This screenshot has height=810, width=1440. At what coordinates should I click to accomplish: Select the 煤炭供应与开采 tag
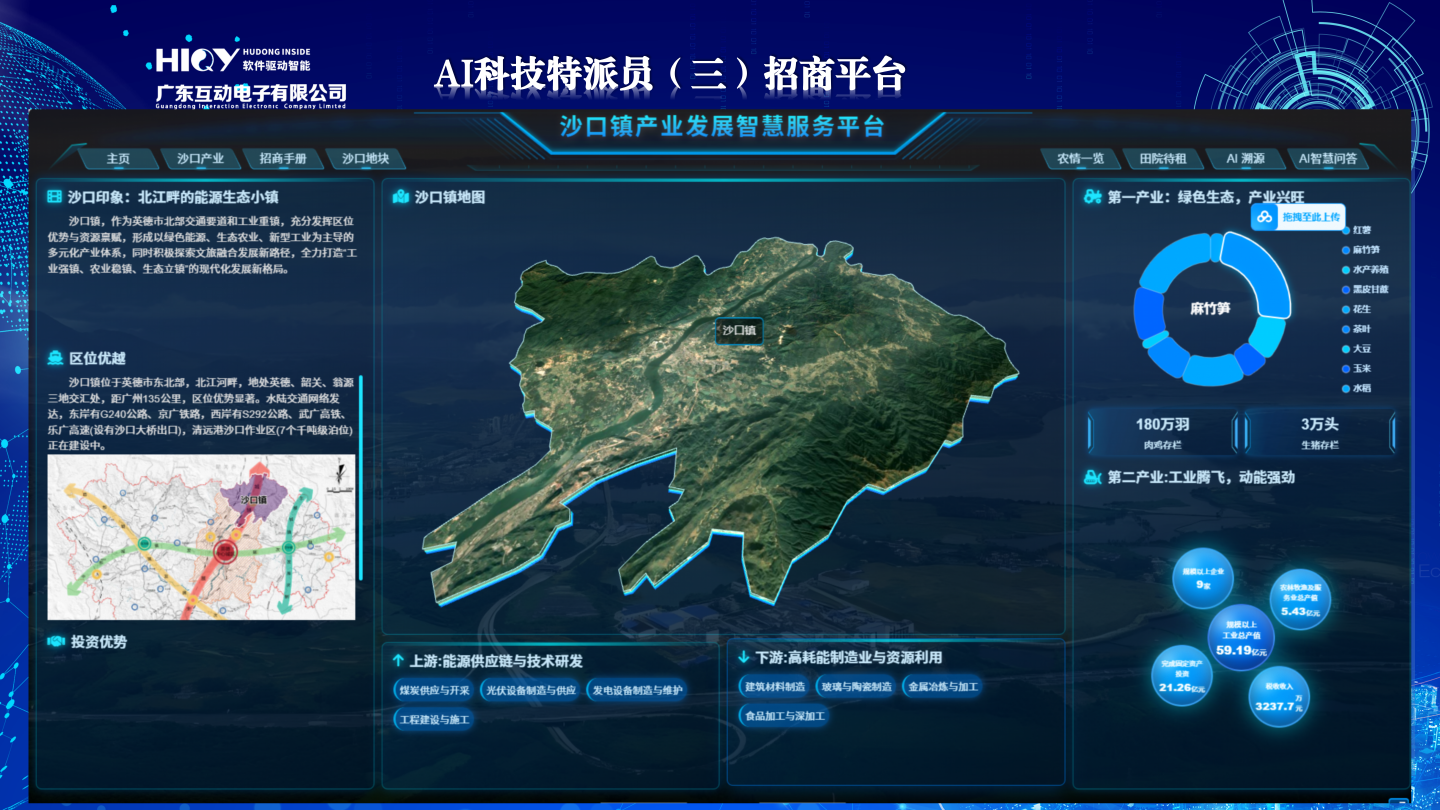pyautogui.click(x=434, y=690)
